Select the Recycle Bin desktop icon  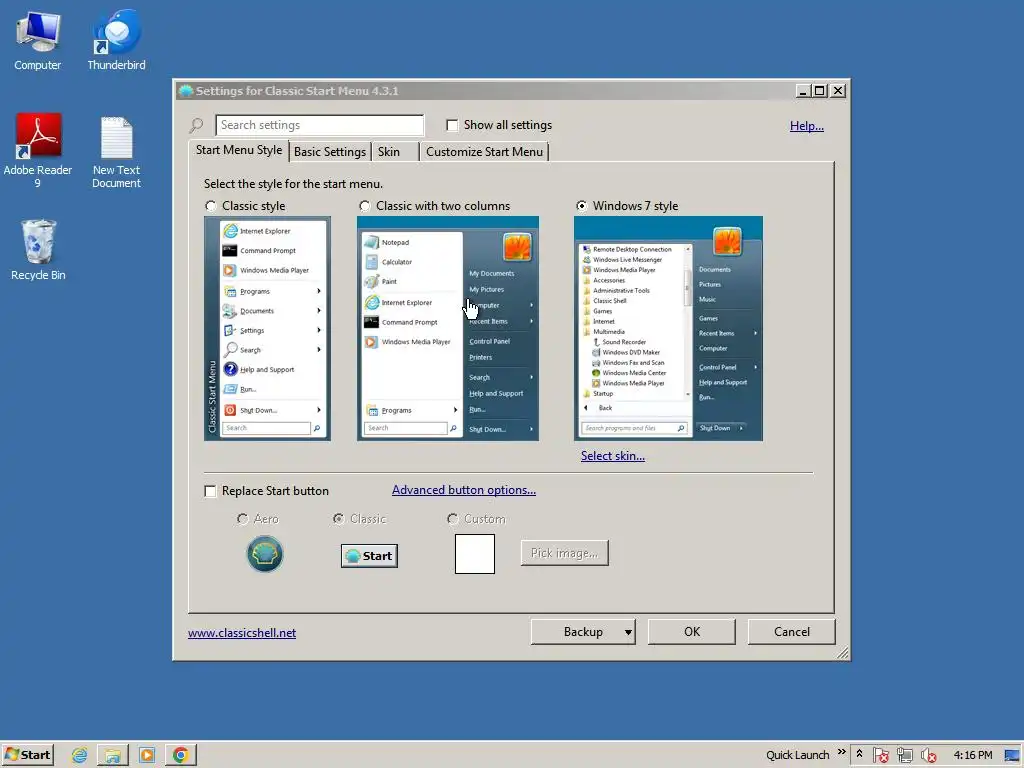pos(38,249)
